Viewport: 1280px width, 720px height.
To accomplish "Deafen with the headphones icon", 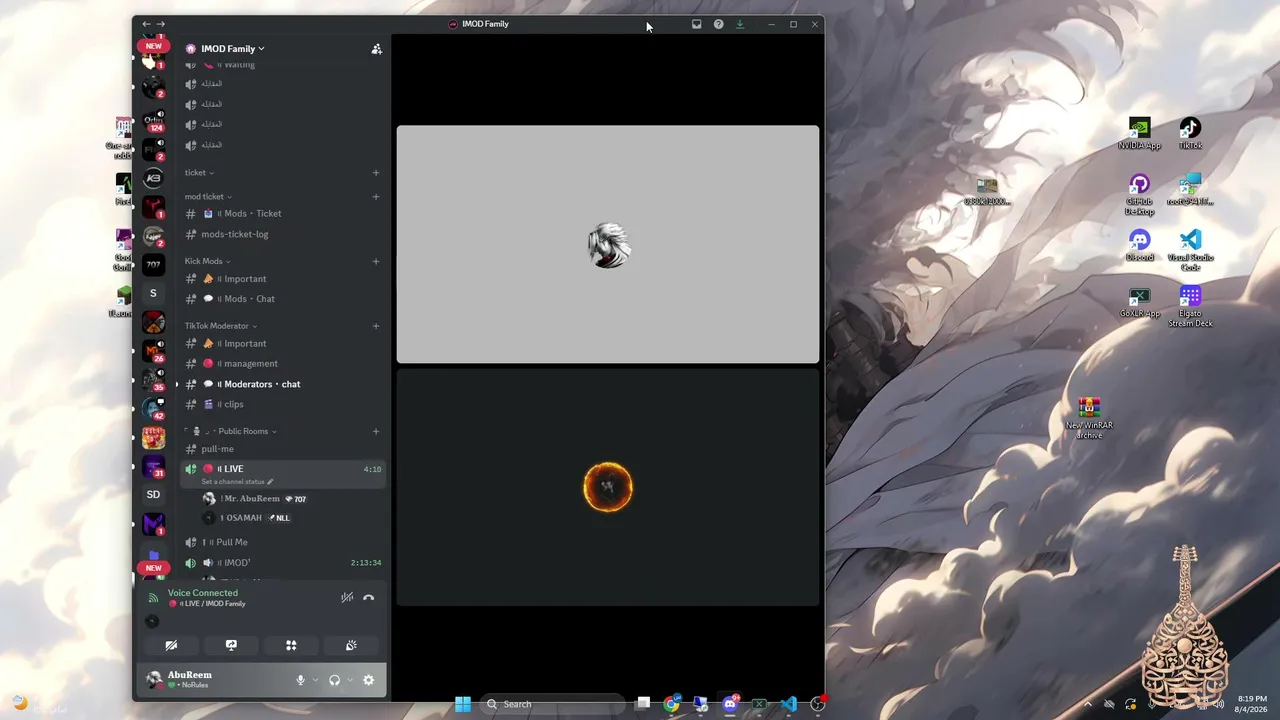I will point(334,680).
